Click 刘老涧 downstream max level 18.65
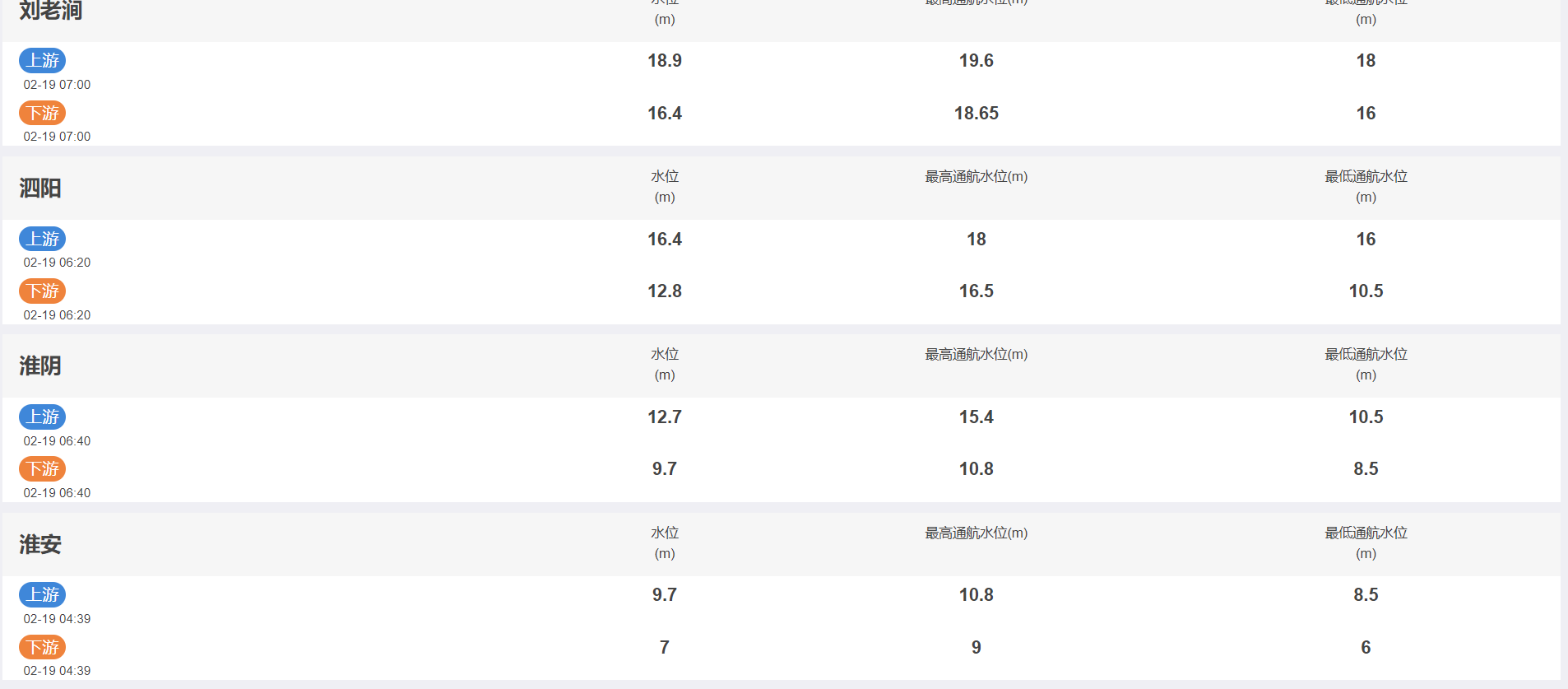This screenshot has width=1568, height=689. pos(977,113)
